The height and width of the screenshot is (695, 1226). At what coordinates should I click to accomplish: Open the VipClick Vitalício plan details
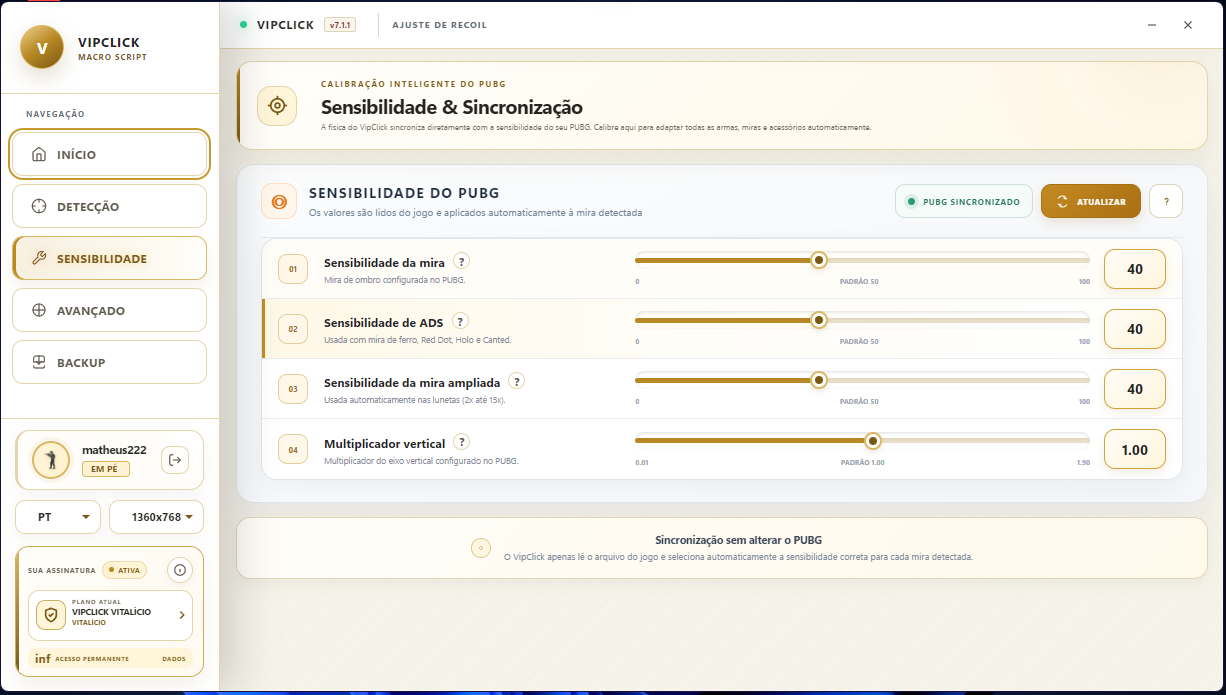(x=110, y=615)
